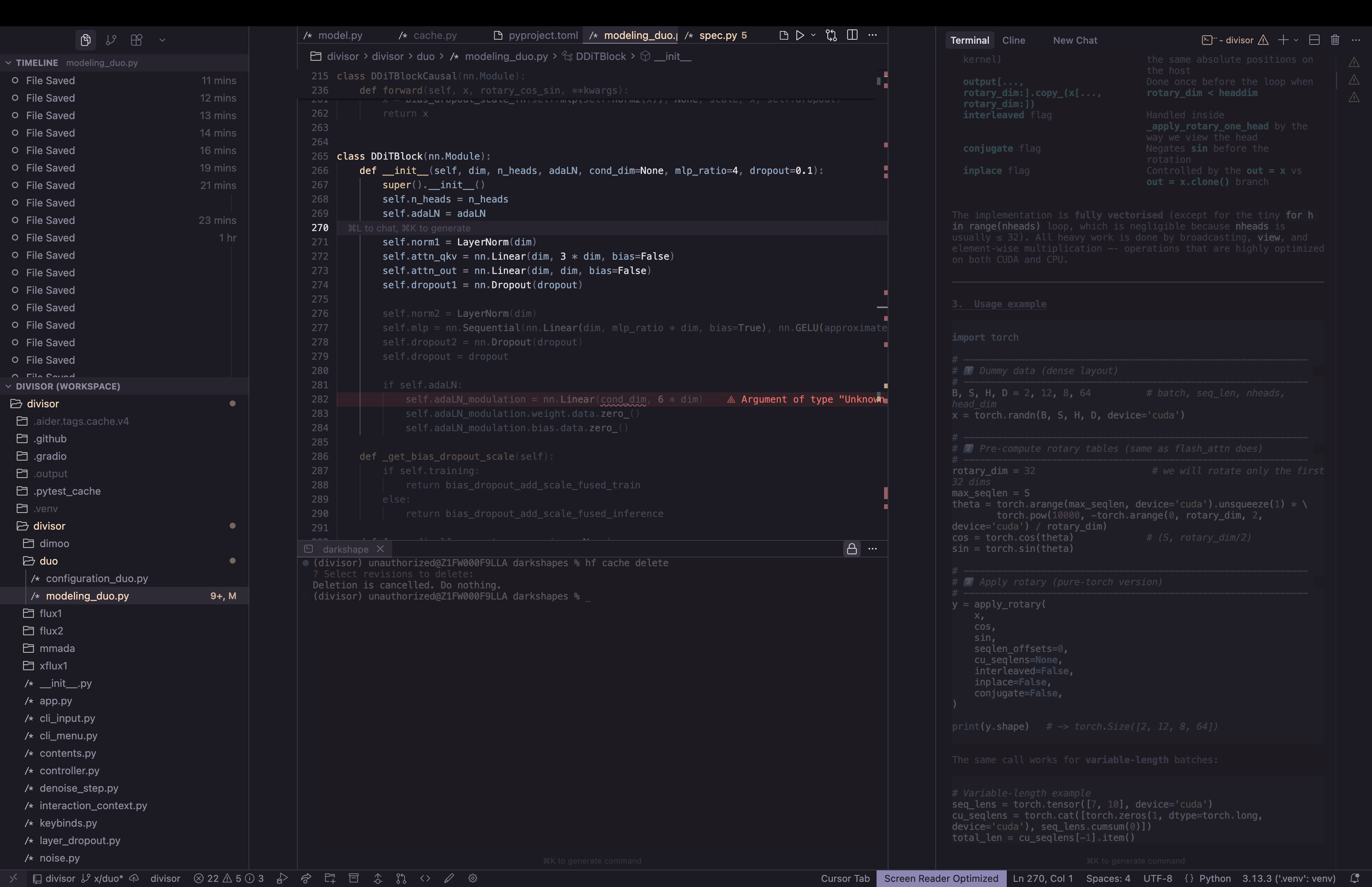Screen dimensions: 1372x887
Task: Kill terminal with trash icon
Action: click(1335, 40)
